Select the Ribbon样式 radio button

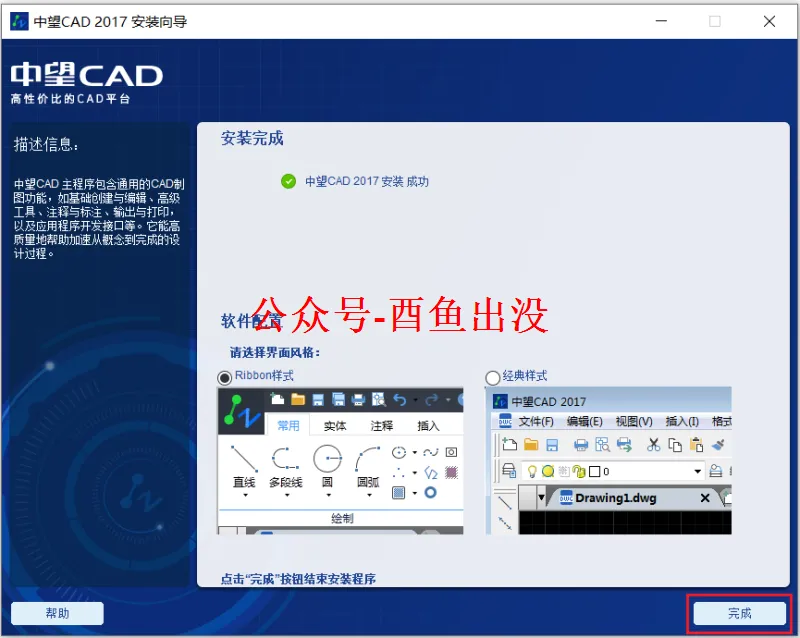coord(224,378)
